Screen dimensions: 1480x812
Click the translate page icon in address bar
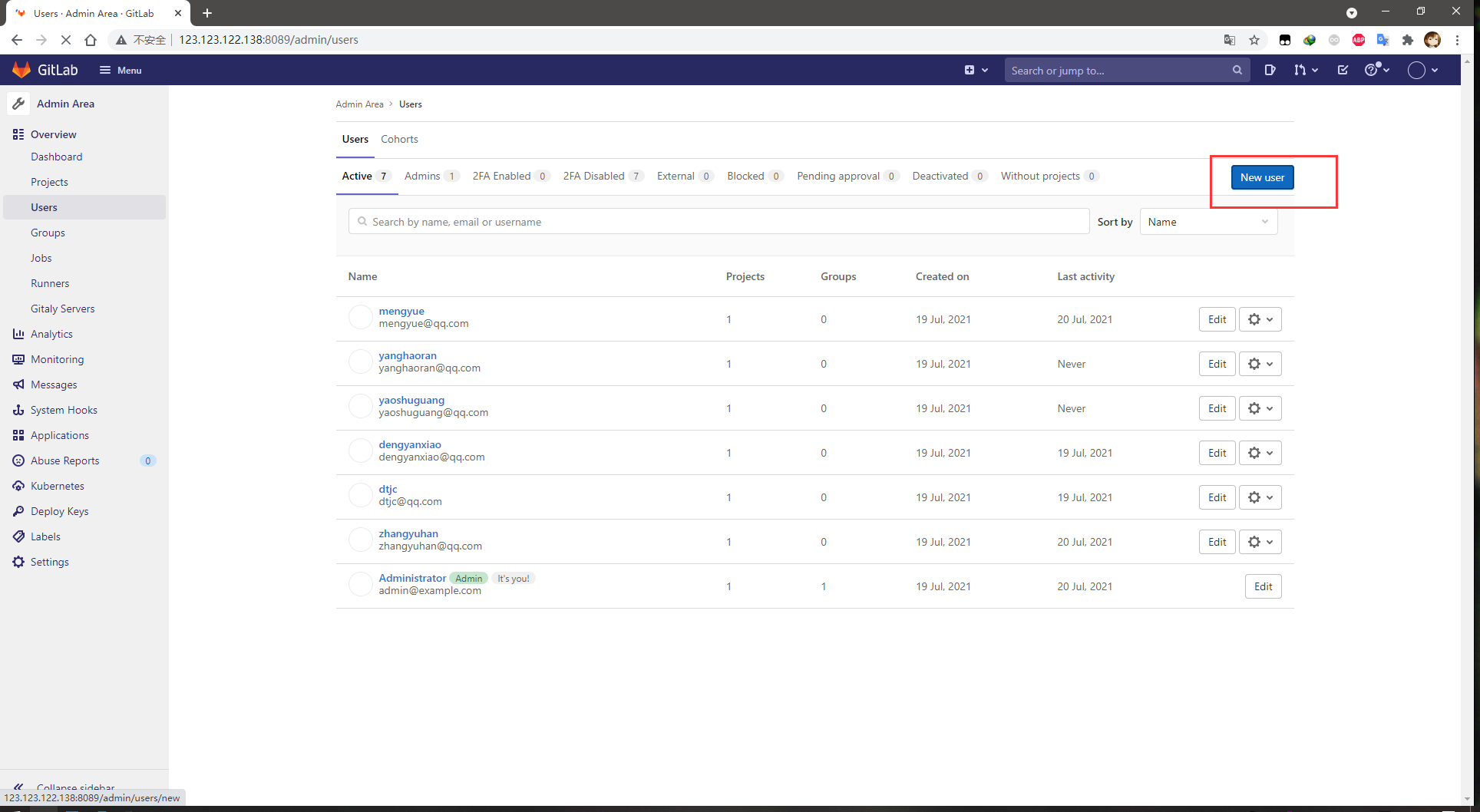click(x=1229, y=40)
